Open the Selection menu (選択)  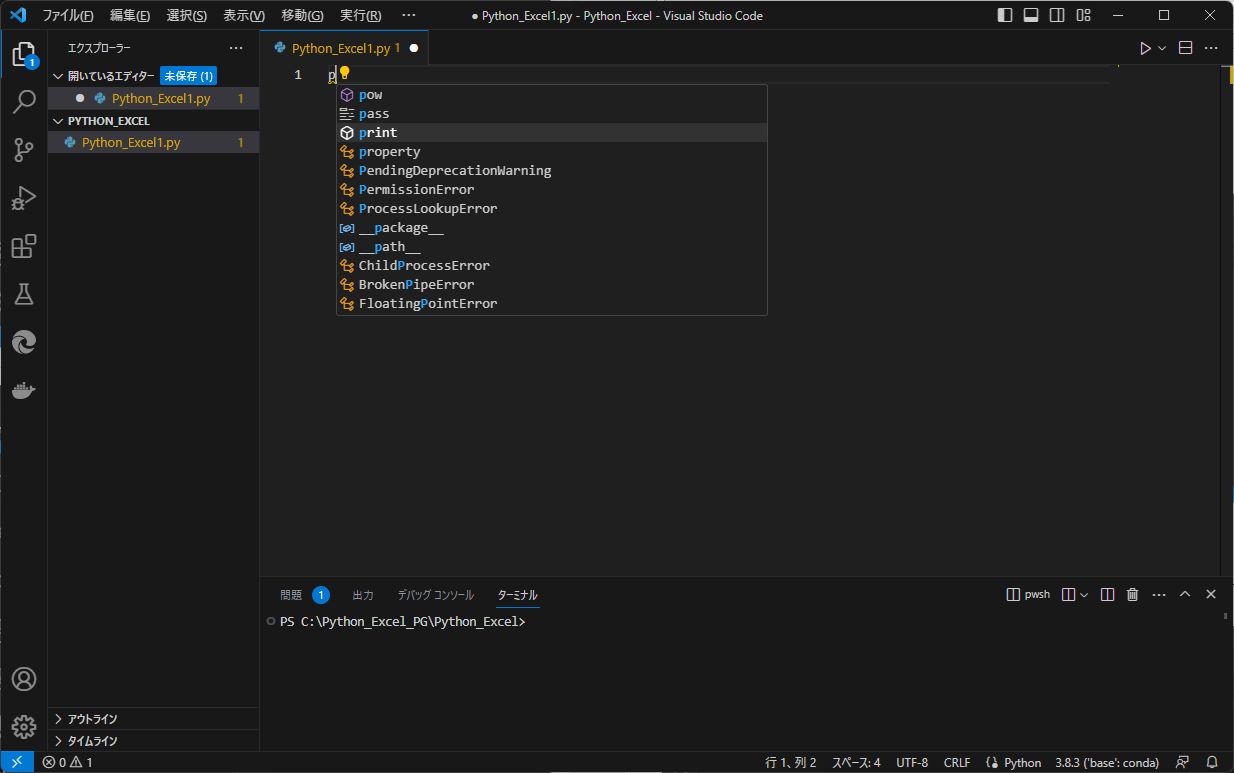click(x=187, y=15)
